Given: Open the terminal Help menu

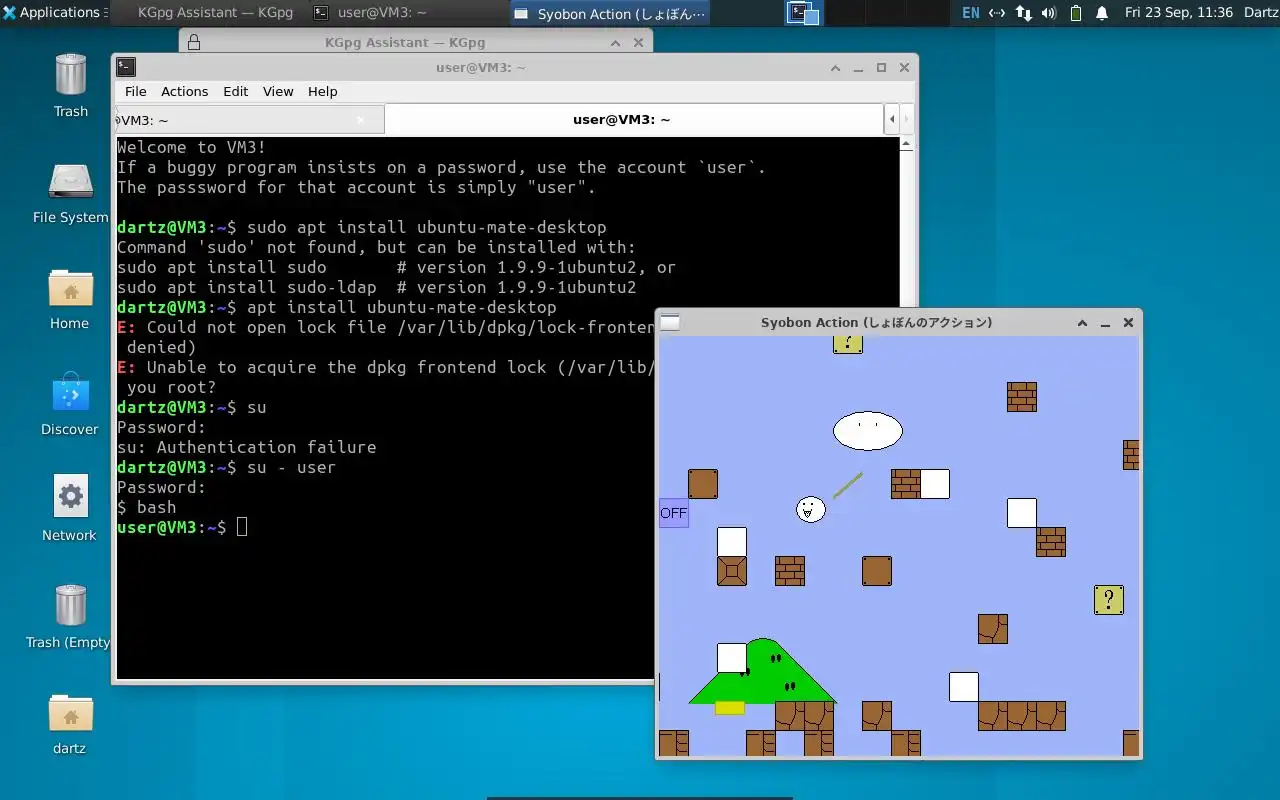Looking at the screenshot, I should pyautogui.click(x=322, y=91).
